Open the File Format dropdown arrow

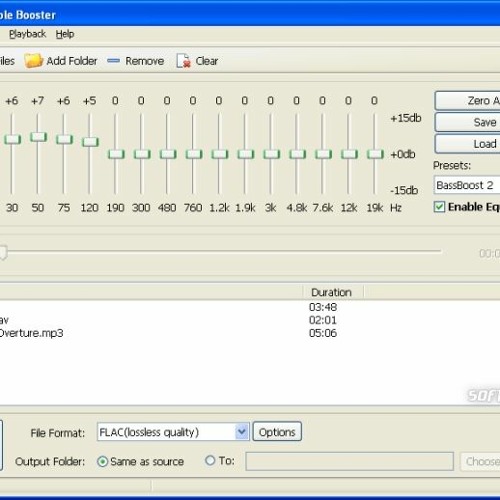pyautogui.click(x=242, y=432)
